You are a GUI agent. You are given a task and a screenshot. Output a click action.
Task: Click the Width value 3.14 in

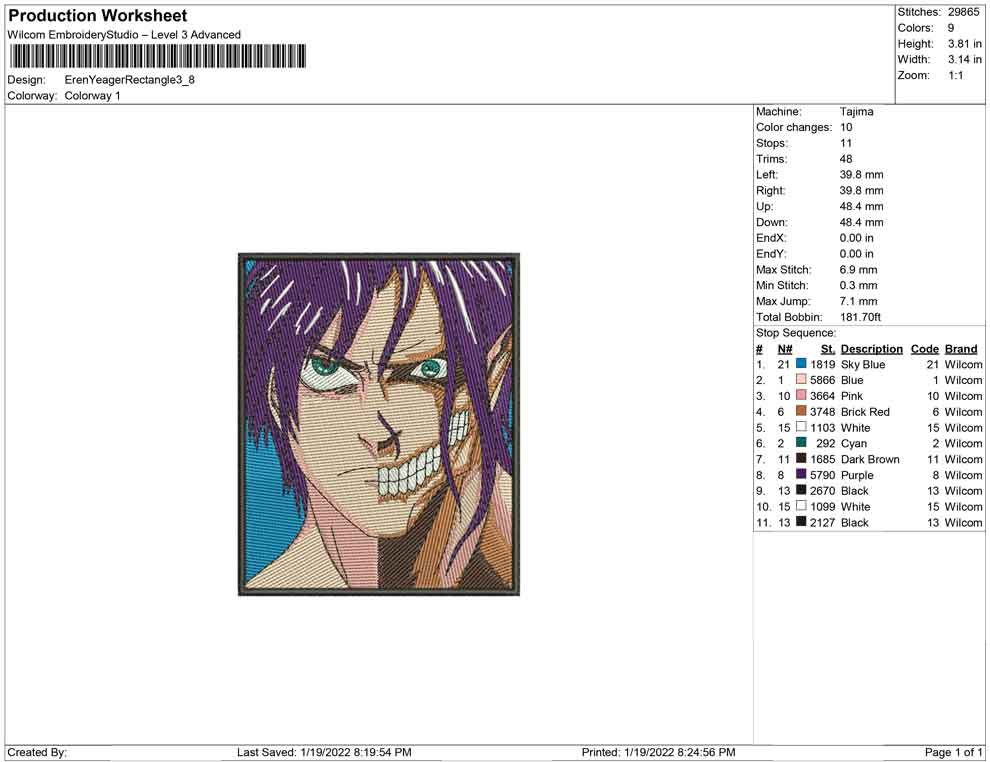point(965,59)
